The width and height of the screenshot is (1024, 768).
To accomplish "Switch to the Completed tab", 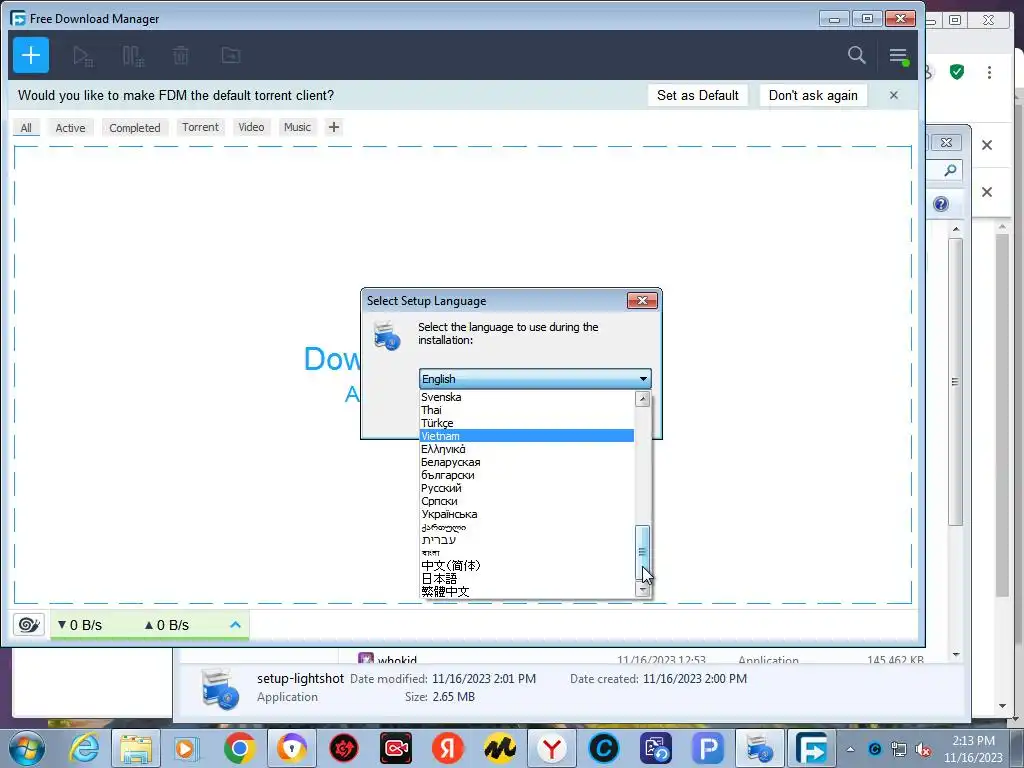I will [135, 127].
